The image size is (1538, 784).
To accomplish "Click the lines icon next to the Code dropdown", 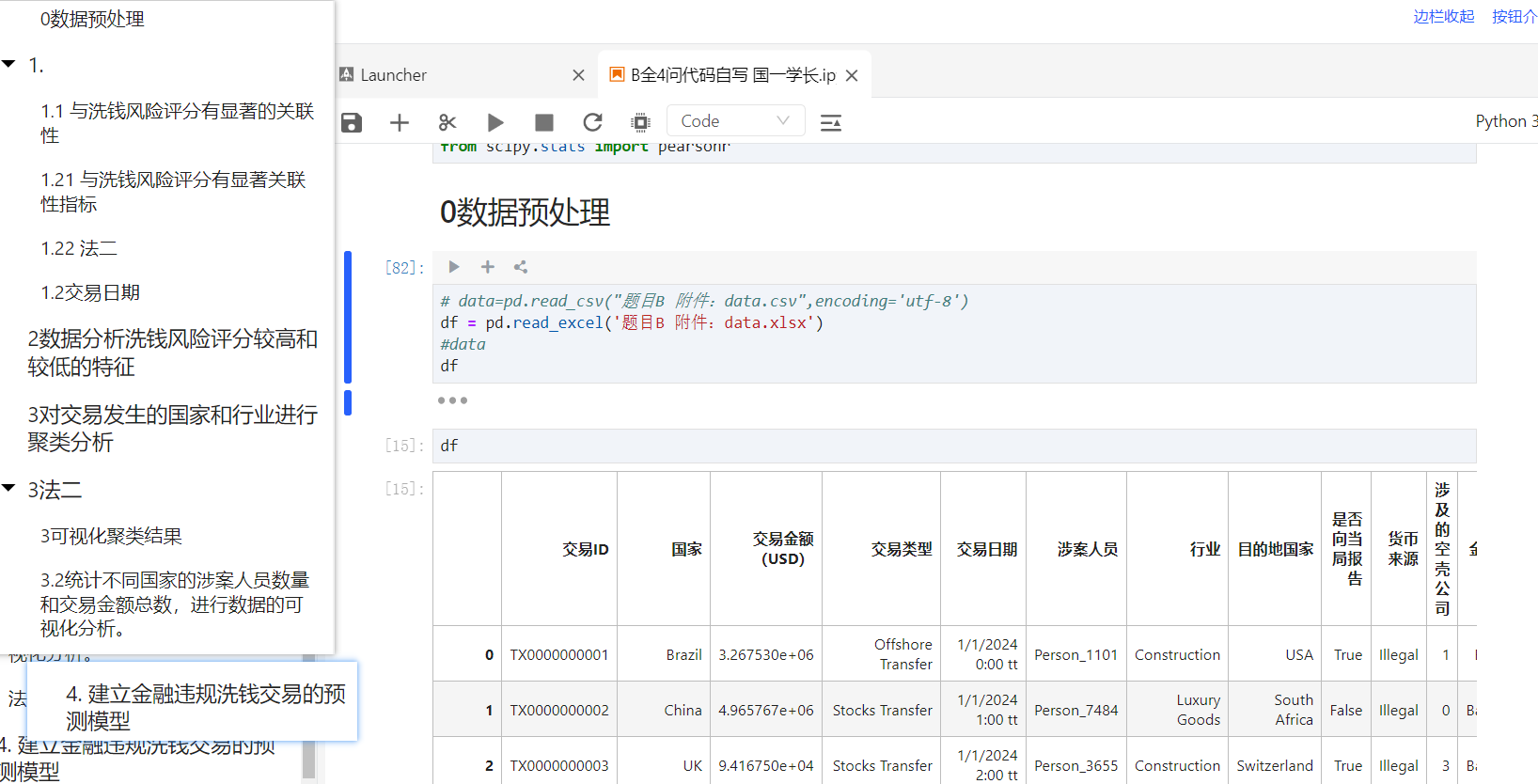I will [x=831, y=122].
